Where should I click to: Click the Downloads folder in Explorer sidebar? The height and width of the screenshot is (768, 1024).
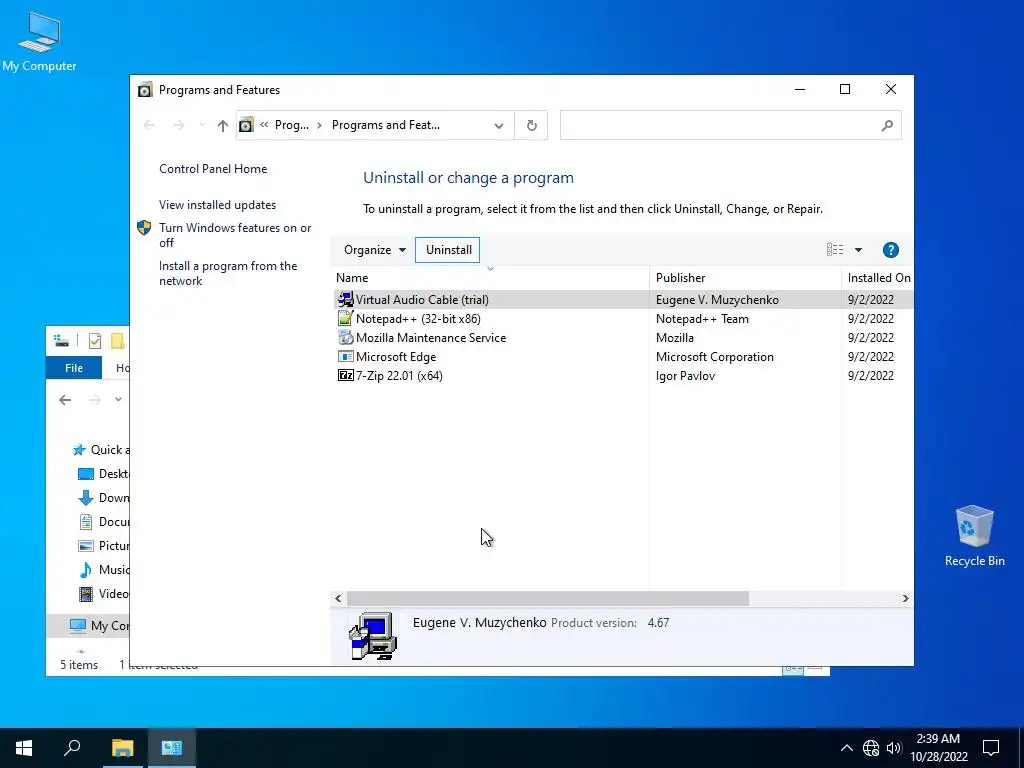pyautogui.click(x=103, y=498)
